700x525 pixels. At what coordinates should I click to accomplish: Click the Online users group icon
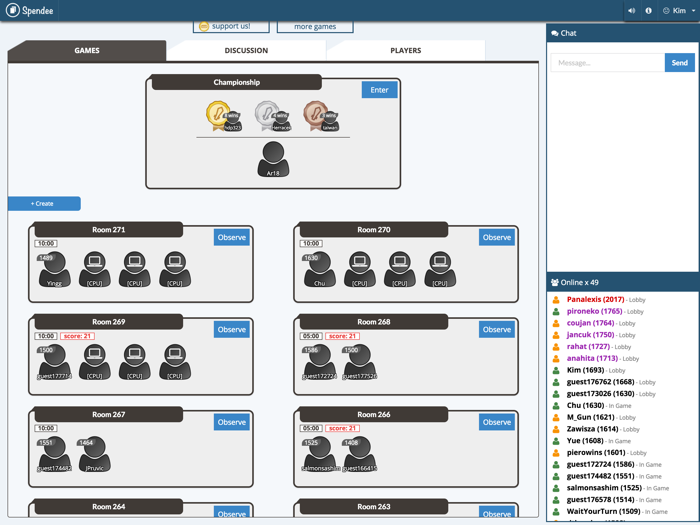pyautogui.click(x=555, y=283)
